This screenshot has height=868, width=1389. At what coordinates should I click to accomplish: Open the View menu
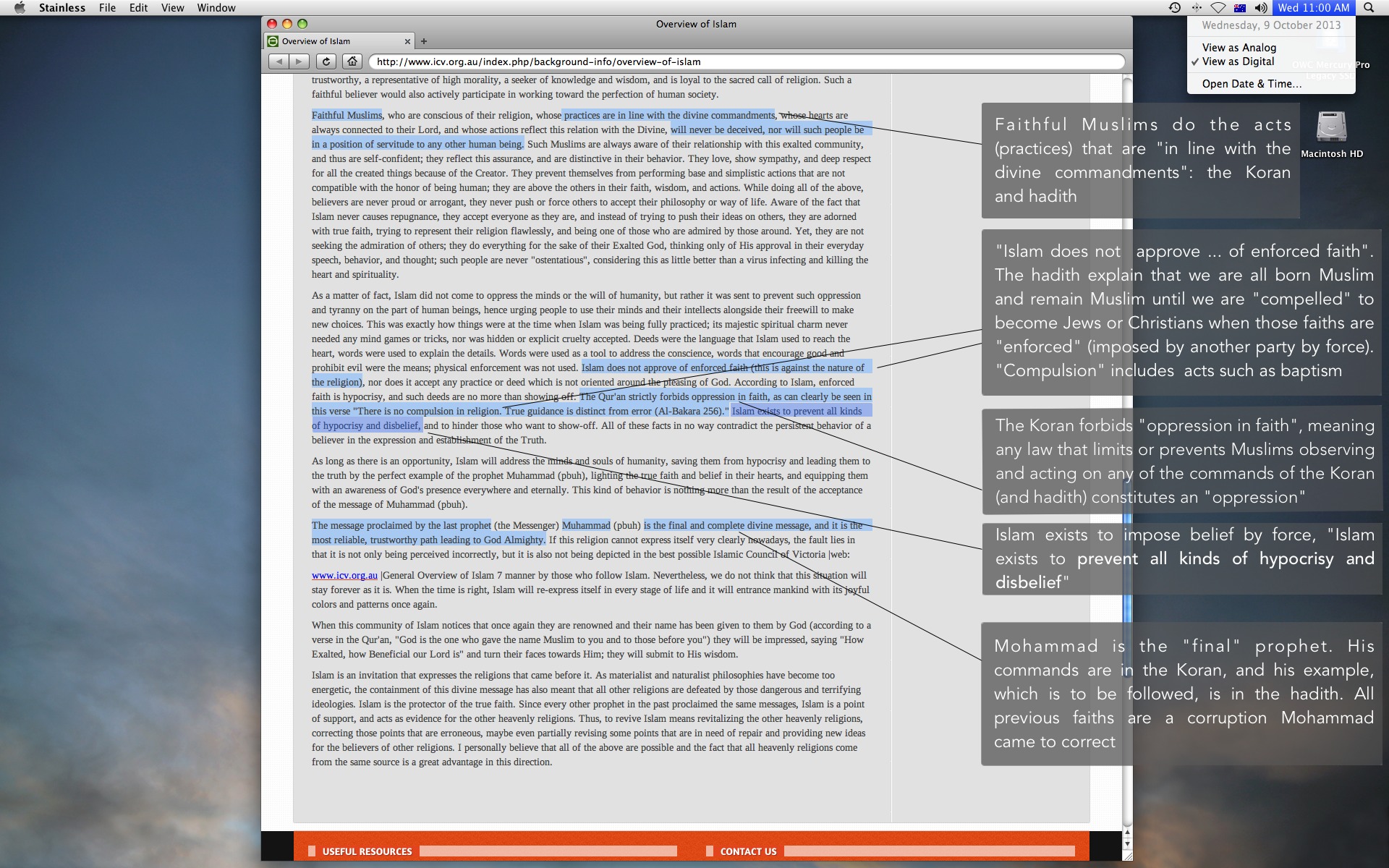(172, 7)
